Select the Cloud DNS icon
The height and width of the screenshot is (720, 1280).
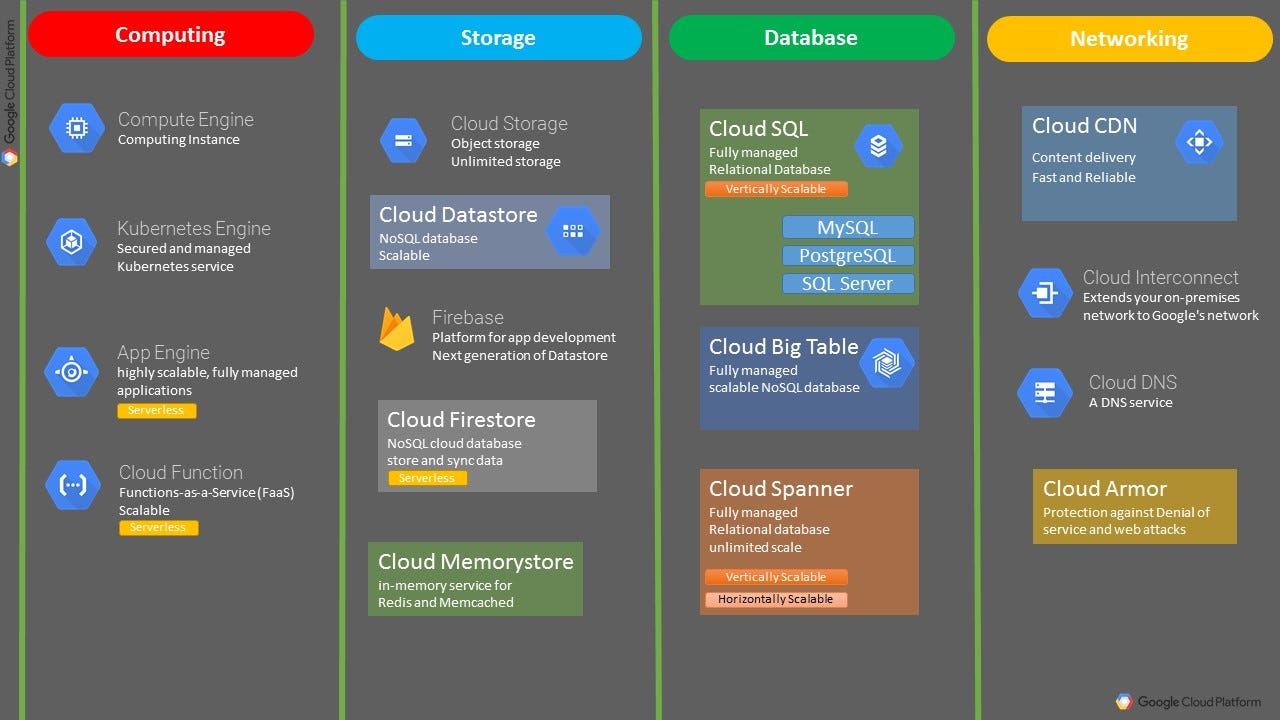pyautogui.click(x=1044, y=392)
